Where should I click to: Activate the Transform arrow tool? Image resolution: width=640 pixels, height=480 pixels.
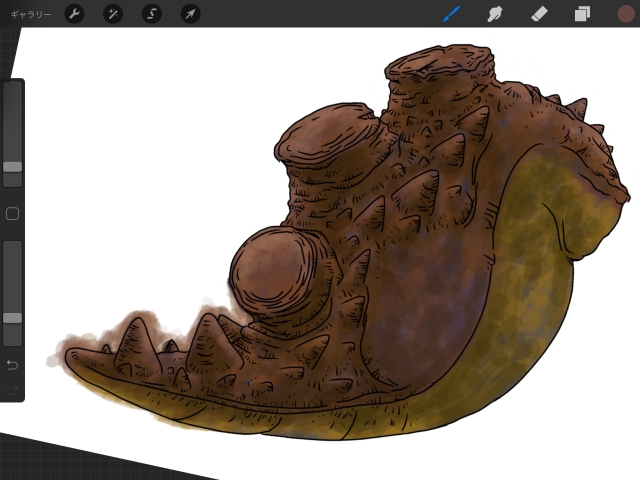click(190, 14)
